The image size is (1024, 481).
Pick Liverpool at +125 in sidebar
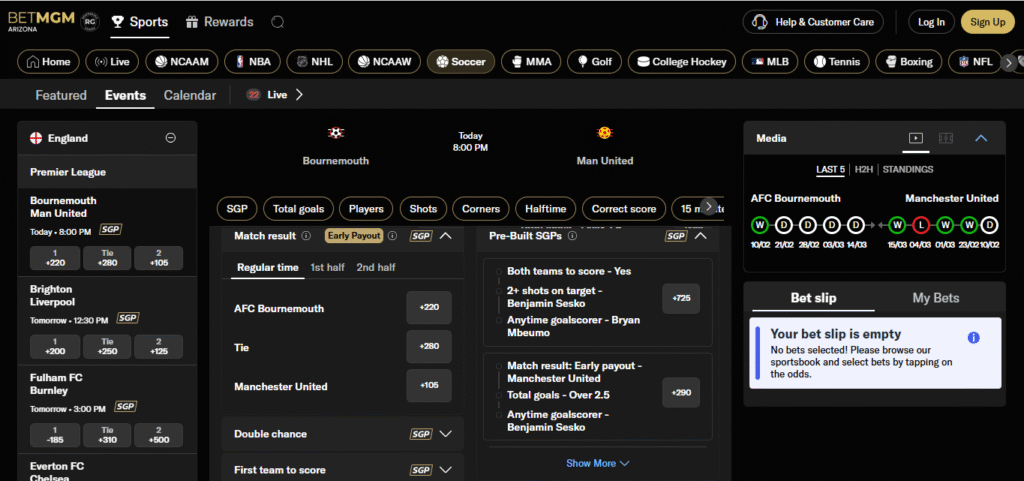click(x=159, y=347)
